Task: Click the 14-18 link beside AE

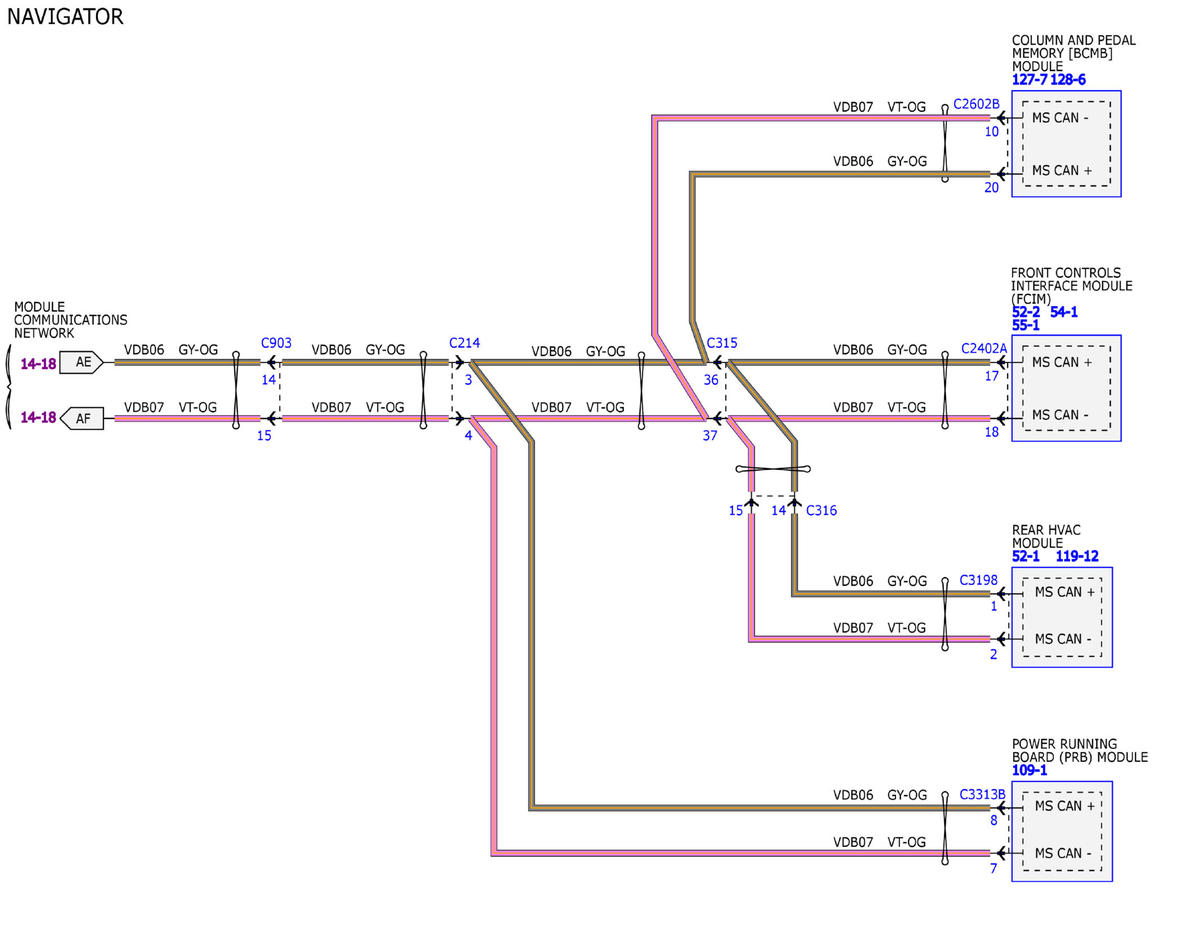Action: 38,363
